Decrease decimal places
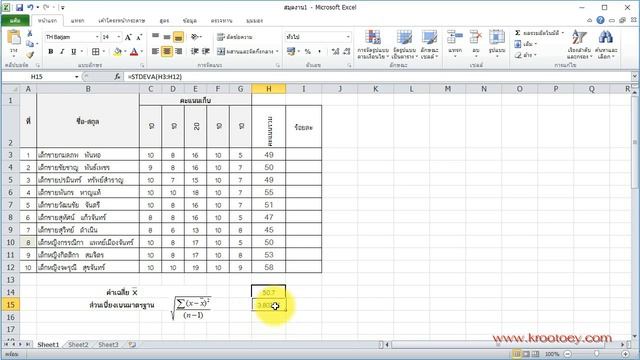The image size is (640, 360). coord(347,51)
